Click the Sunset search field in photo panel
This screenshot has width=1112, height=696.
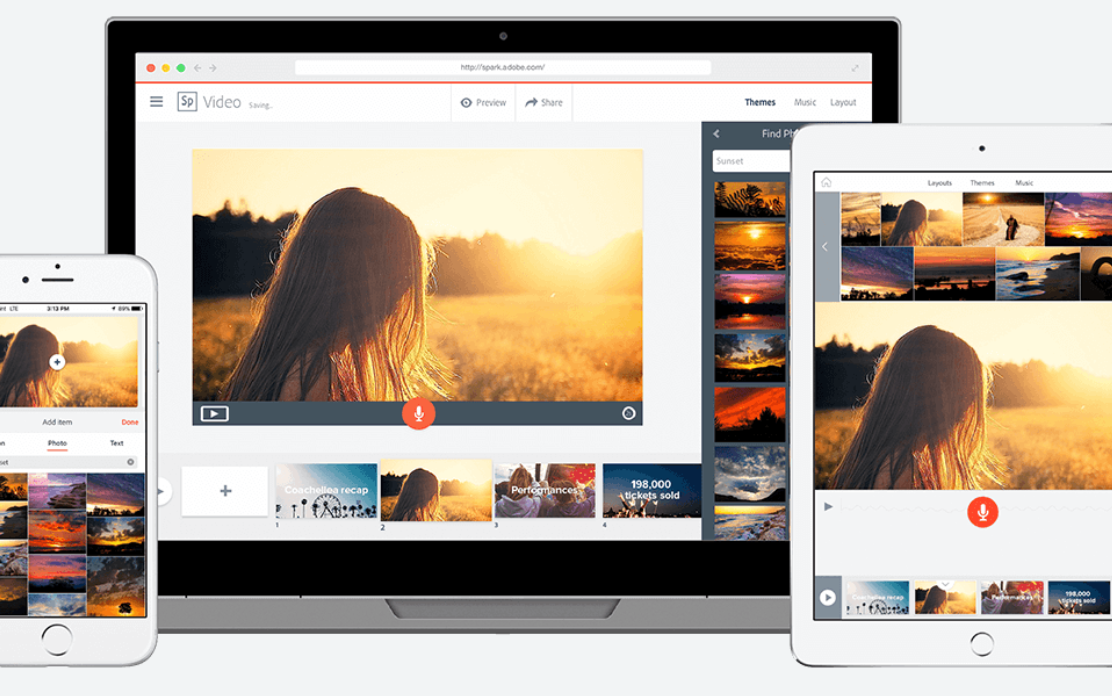(750, 161)
